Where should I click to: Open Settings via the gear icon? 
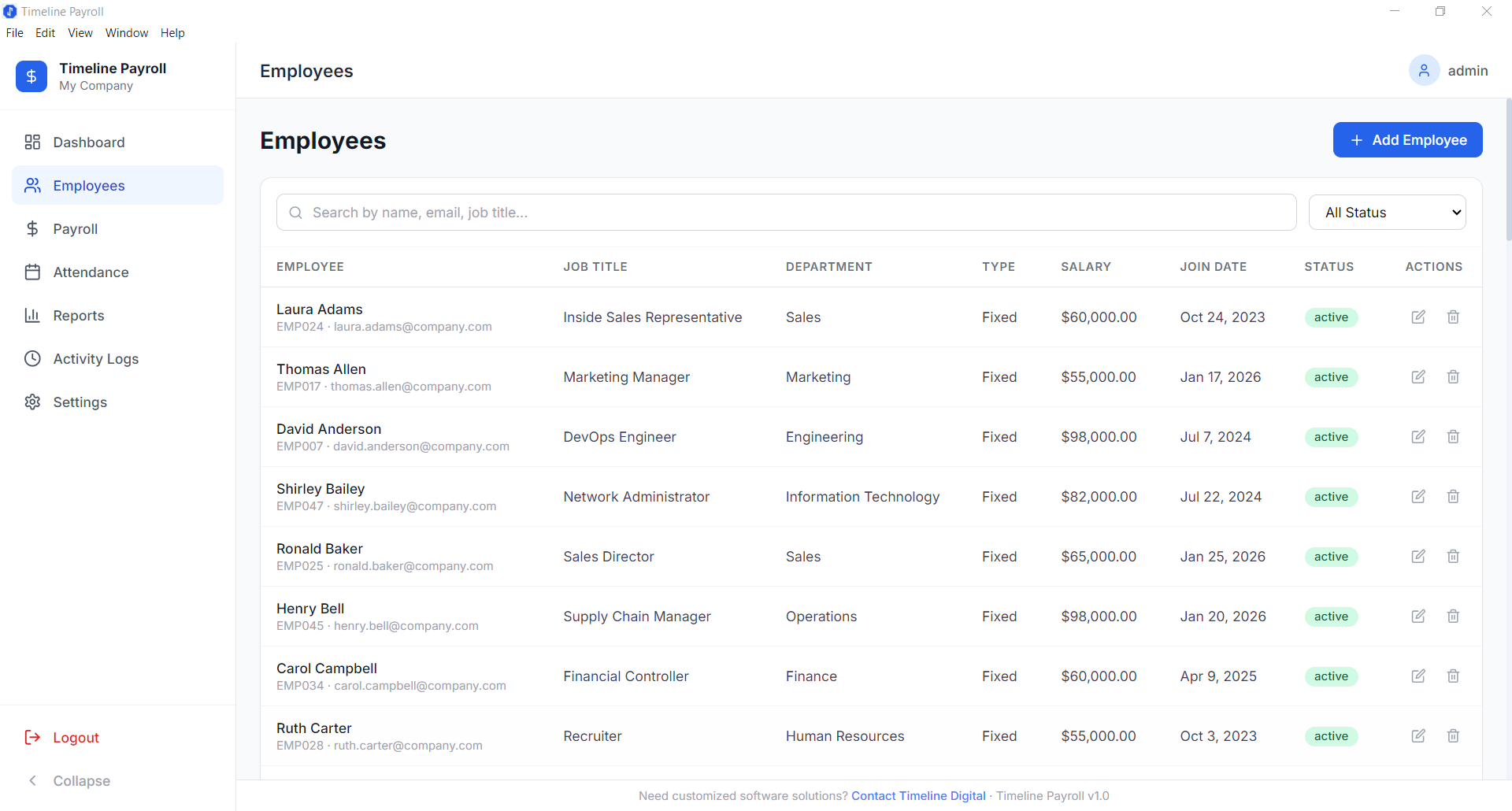pyautogui.click(x=32, y=402)
